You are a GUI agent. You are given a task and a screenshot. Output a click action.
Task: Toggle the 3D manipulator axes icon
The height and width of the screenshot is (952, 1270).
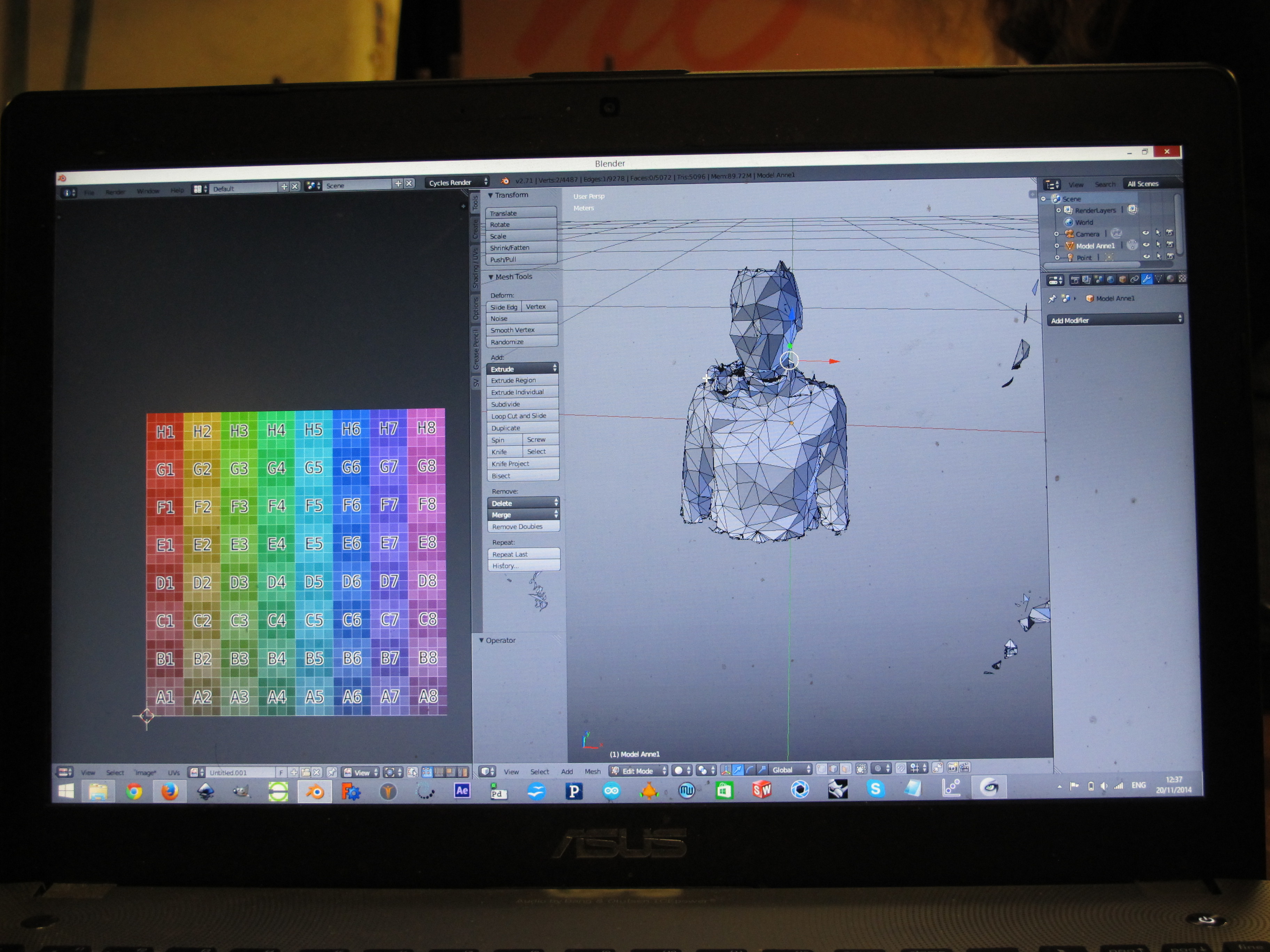[x=726, y=770]
